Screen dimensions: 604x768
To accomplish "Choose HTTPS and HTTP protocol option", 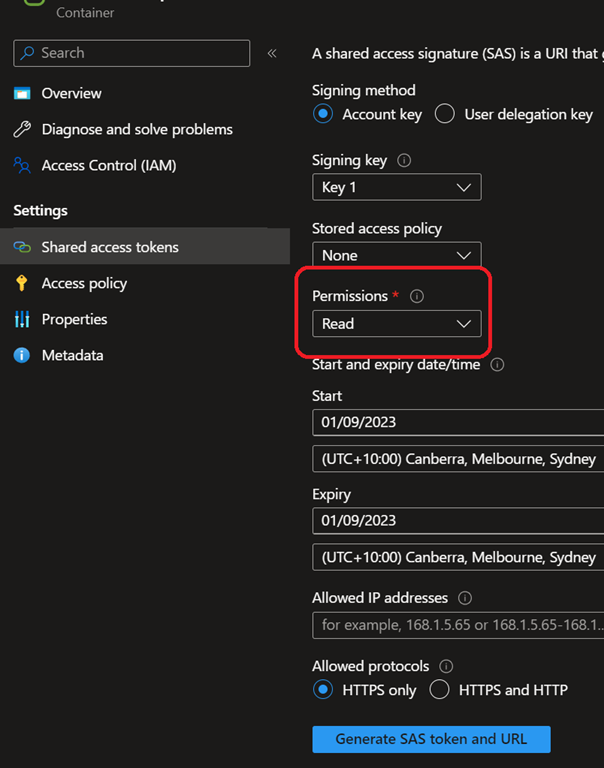I will (x=439, y=690).
